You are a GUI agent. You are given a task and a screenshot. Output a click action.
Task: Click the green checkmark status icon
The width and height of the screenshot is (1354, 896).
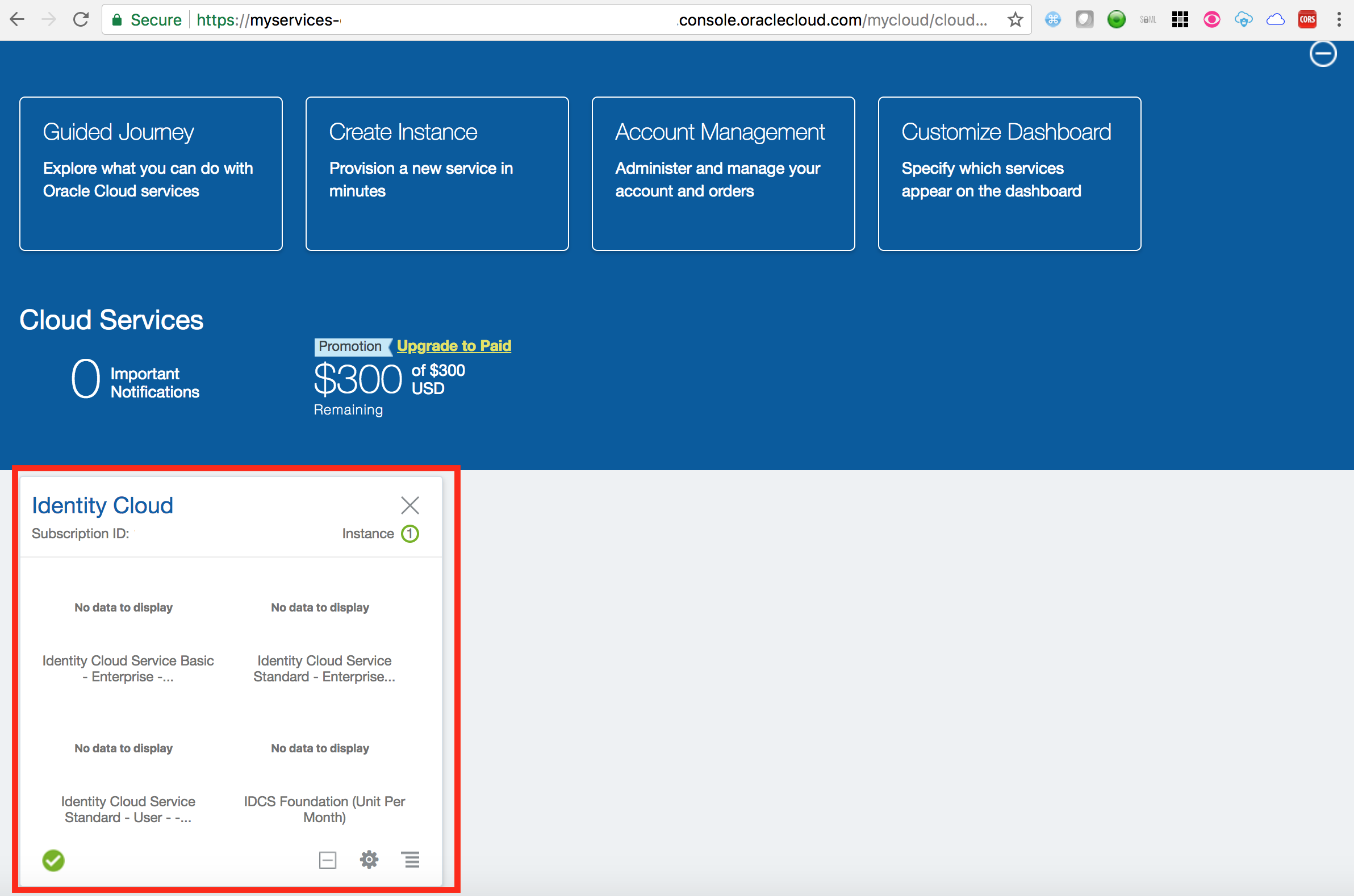pyautogui.click(x=53, y=861)
